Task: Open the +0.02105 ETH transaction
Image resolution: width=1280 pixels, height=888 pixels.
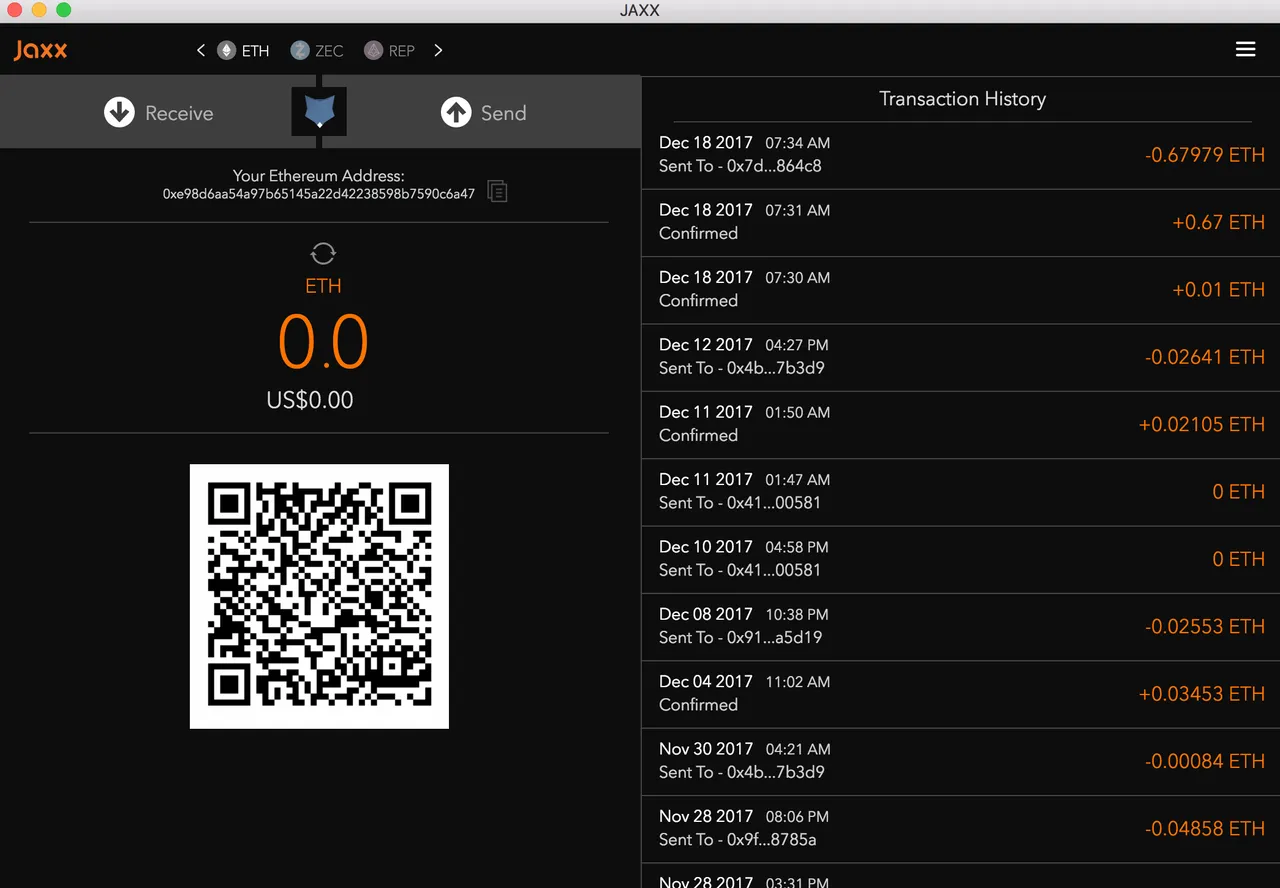Action: (961, 424)
